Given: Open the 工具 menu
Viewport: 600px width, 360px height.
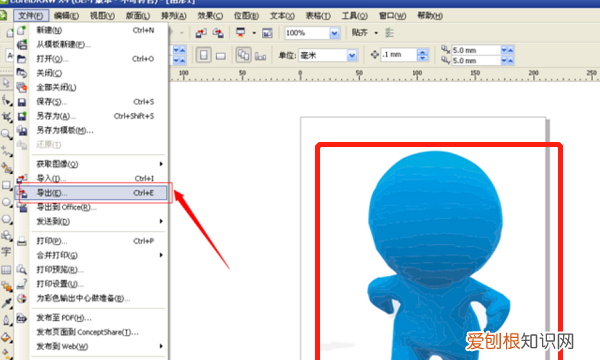Looking at the screenshot, I should tap(355, 16).
